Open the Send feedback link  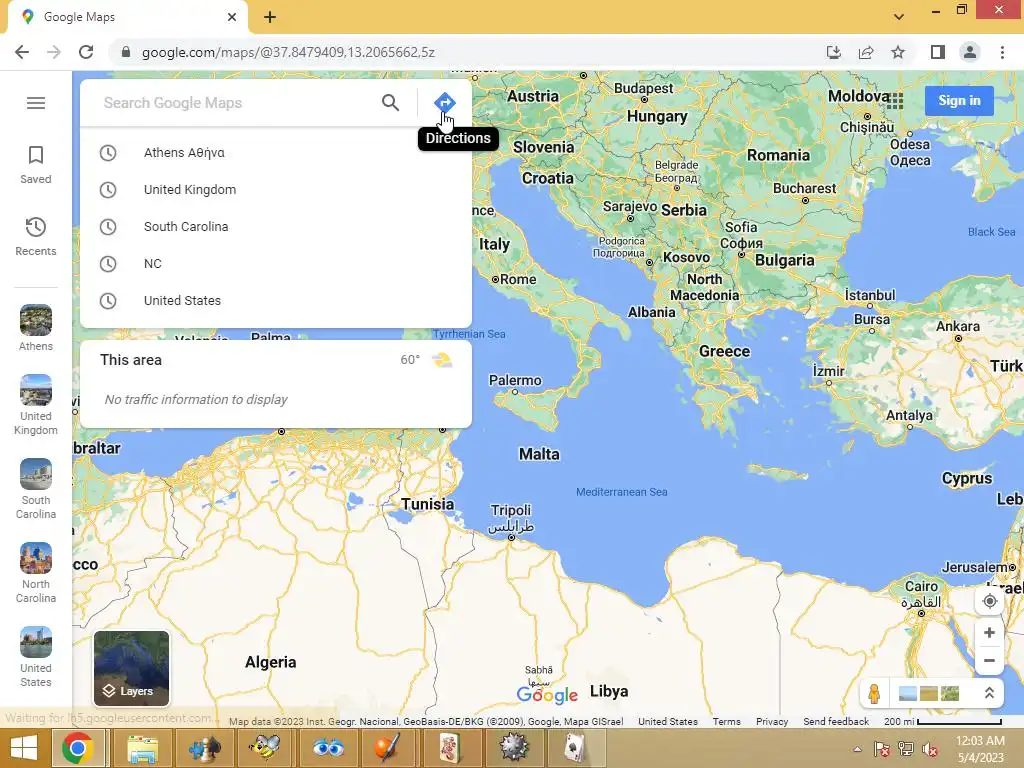coord(836,722)
